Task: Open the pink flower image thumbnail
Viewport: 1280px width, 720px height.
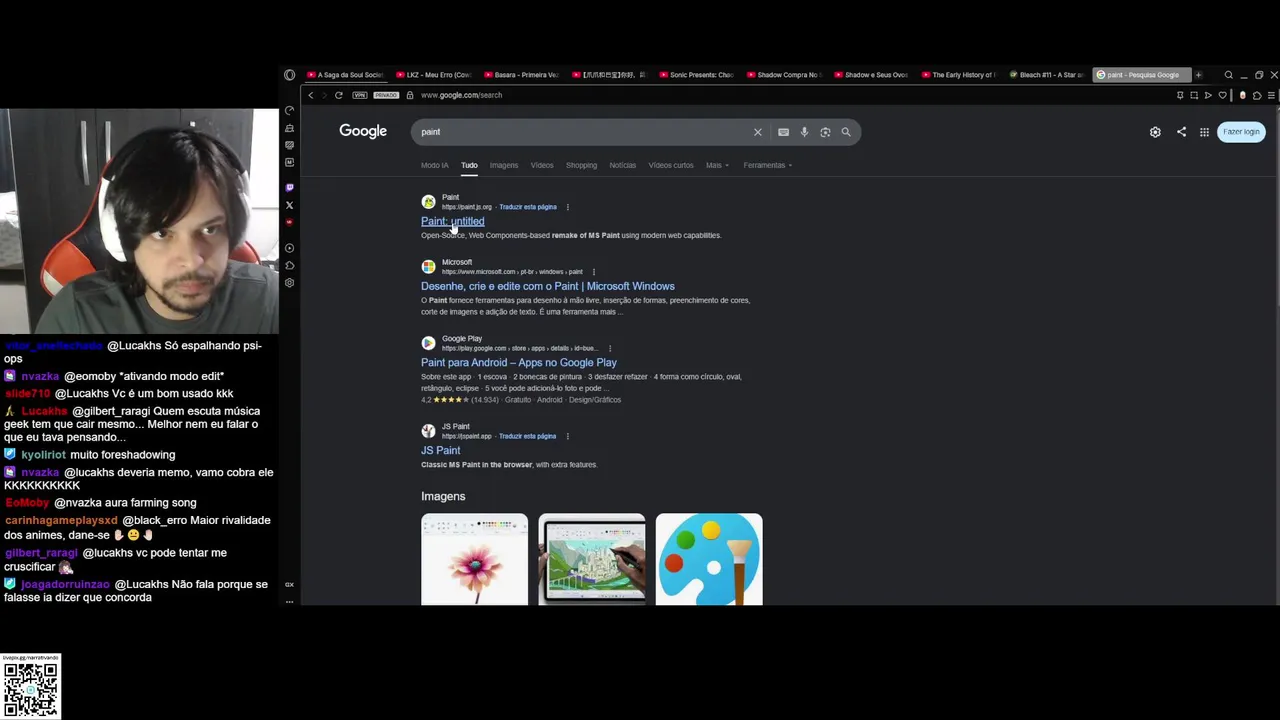Action: click(474, 559)
